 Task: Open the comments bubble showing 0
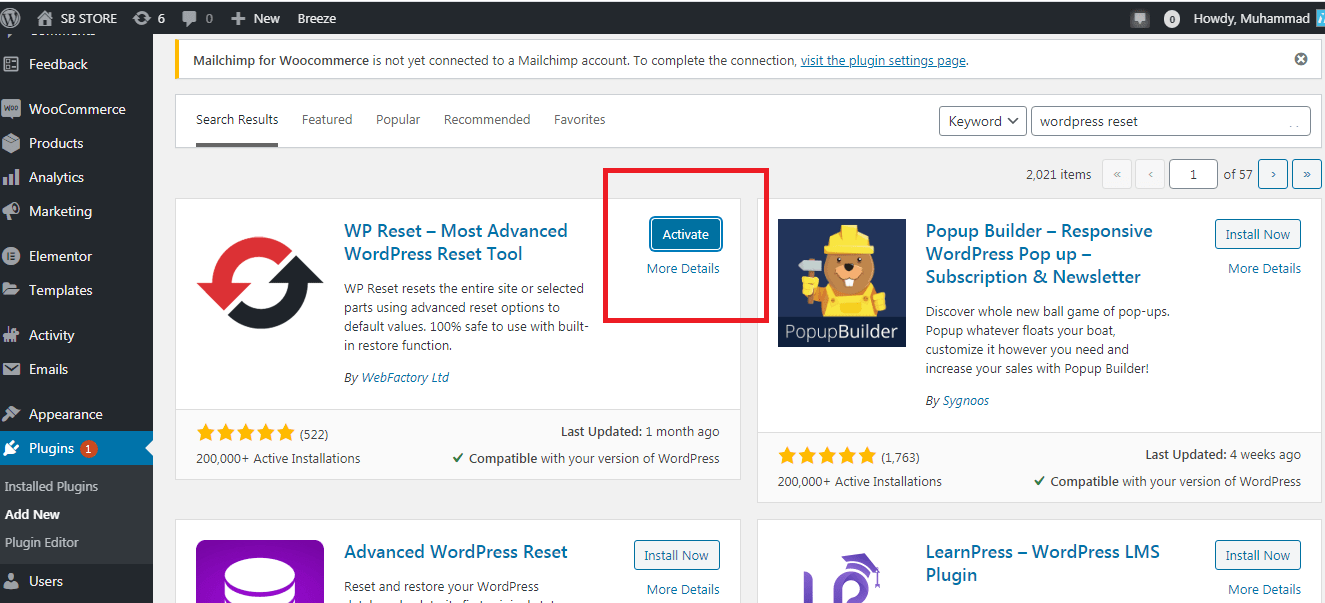point(196,18)
